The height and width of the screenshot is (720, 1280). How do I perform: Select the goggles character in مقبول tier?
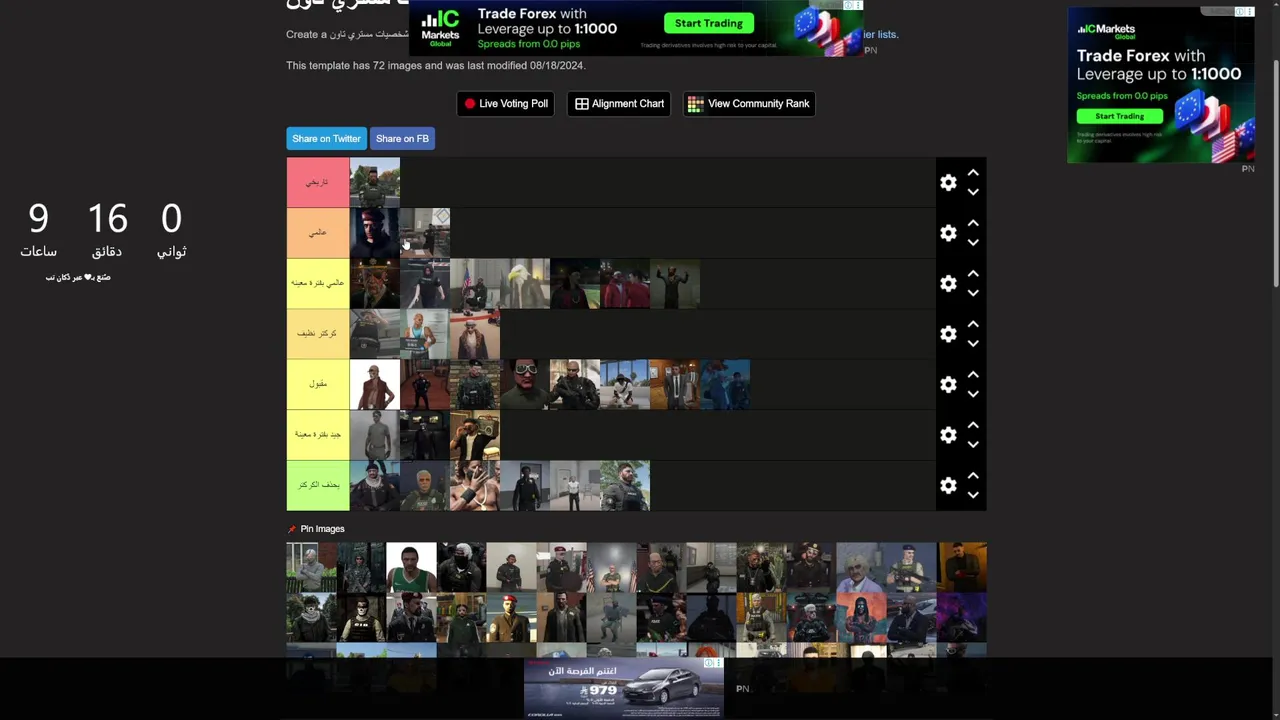(525, 385)
